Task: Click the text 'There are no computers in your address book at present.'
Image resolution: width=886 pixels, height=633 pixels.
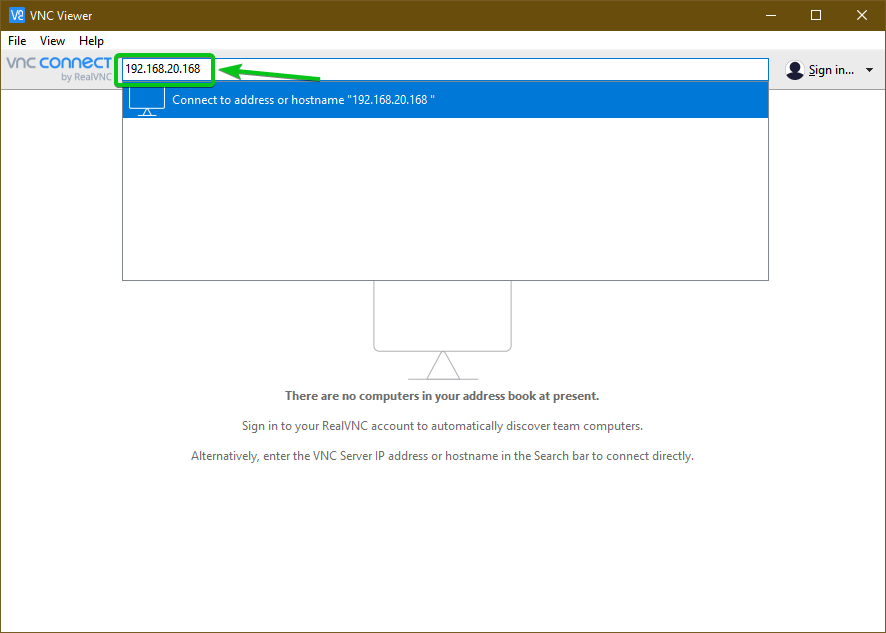Action: (442, 396)
